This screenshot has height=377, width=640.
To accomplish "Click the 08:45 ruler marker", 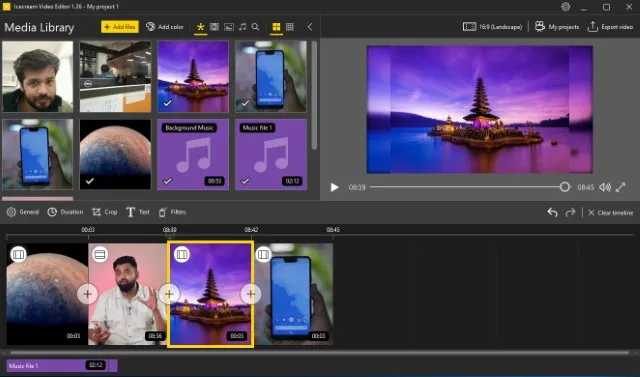I will click(333, 230).
